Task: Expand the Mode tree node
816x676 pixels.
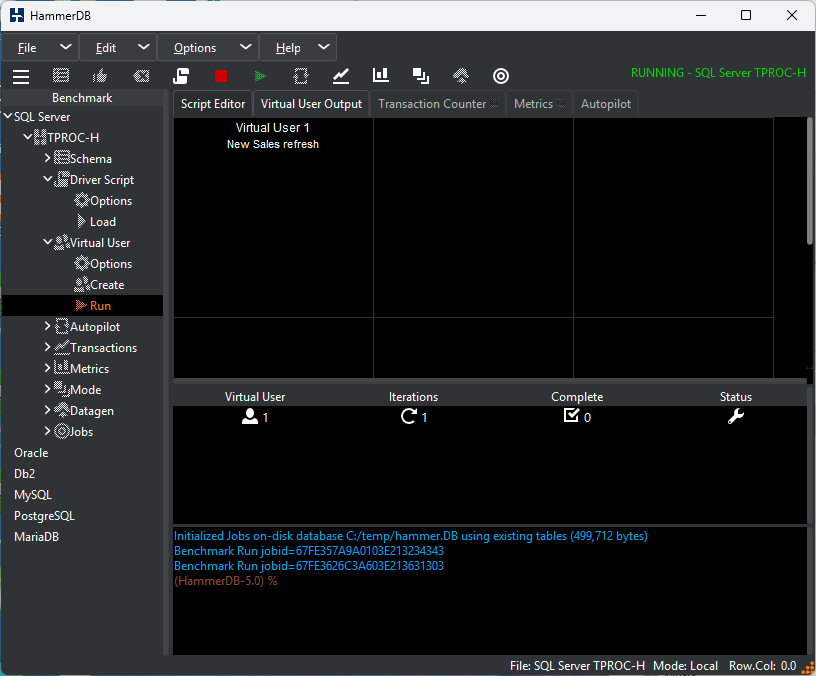Action: pyautogui.click(x=47, y=389)
